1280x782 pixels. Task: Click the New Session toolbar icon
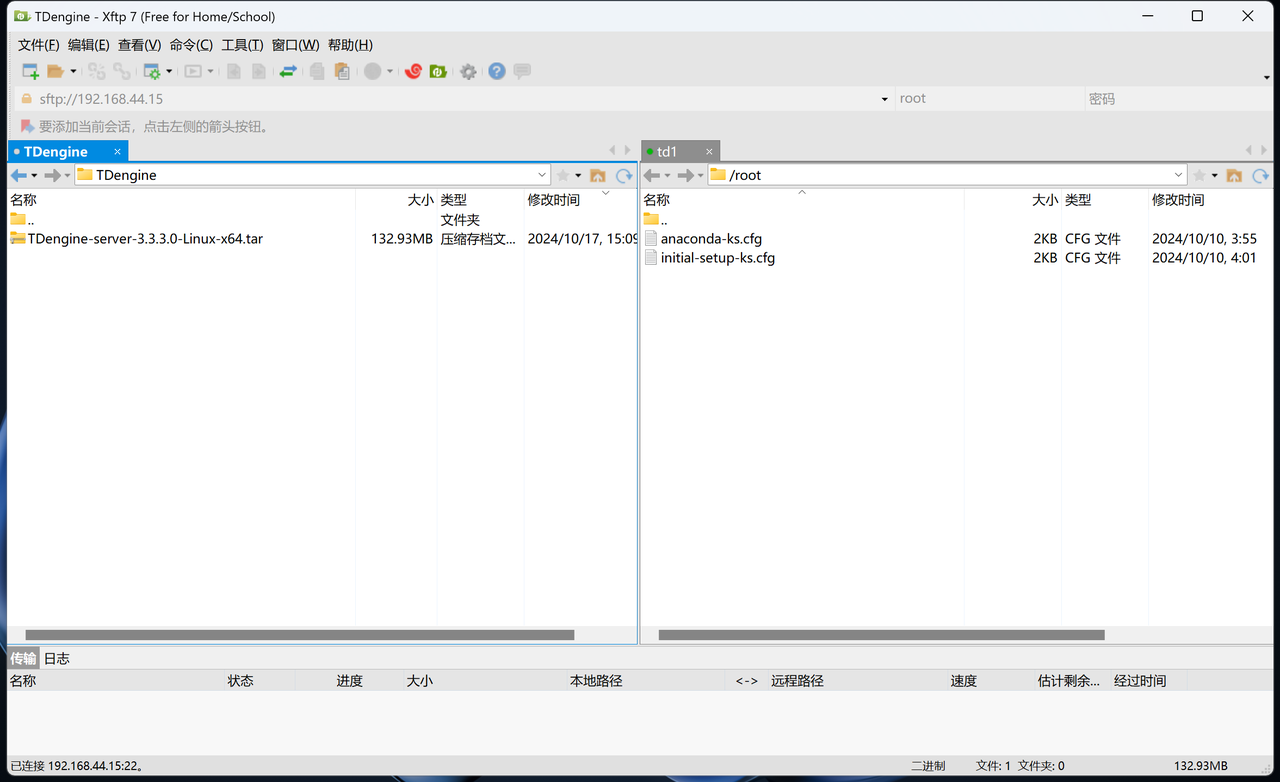point(31,71)
